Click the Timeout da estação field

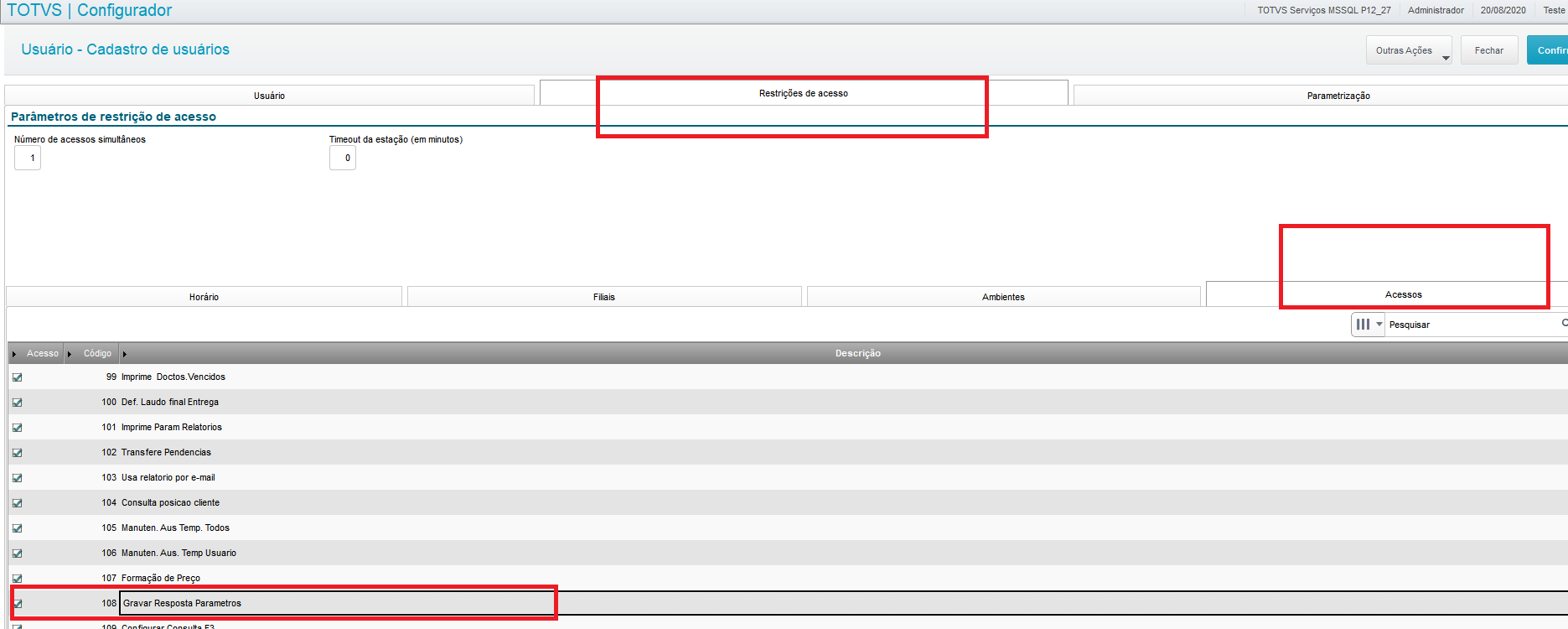tap(343, 158)
